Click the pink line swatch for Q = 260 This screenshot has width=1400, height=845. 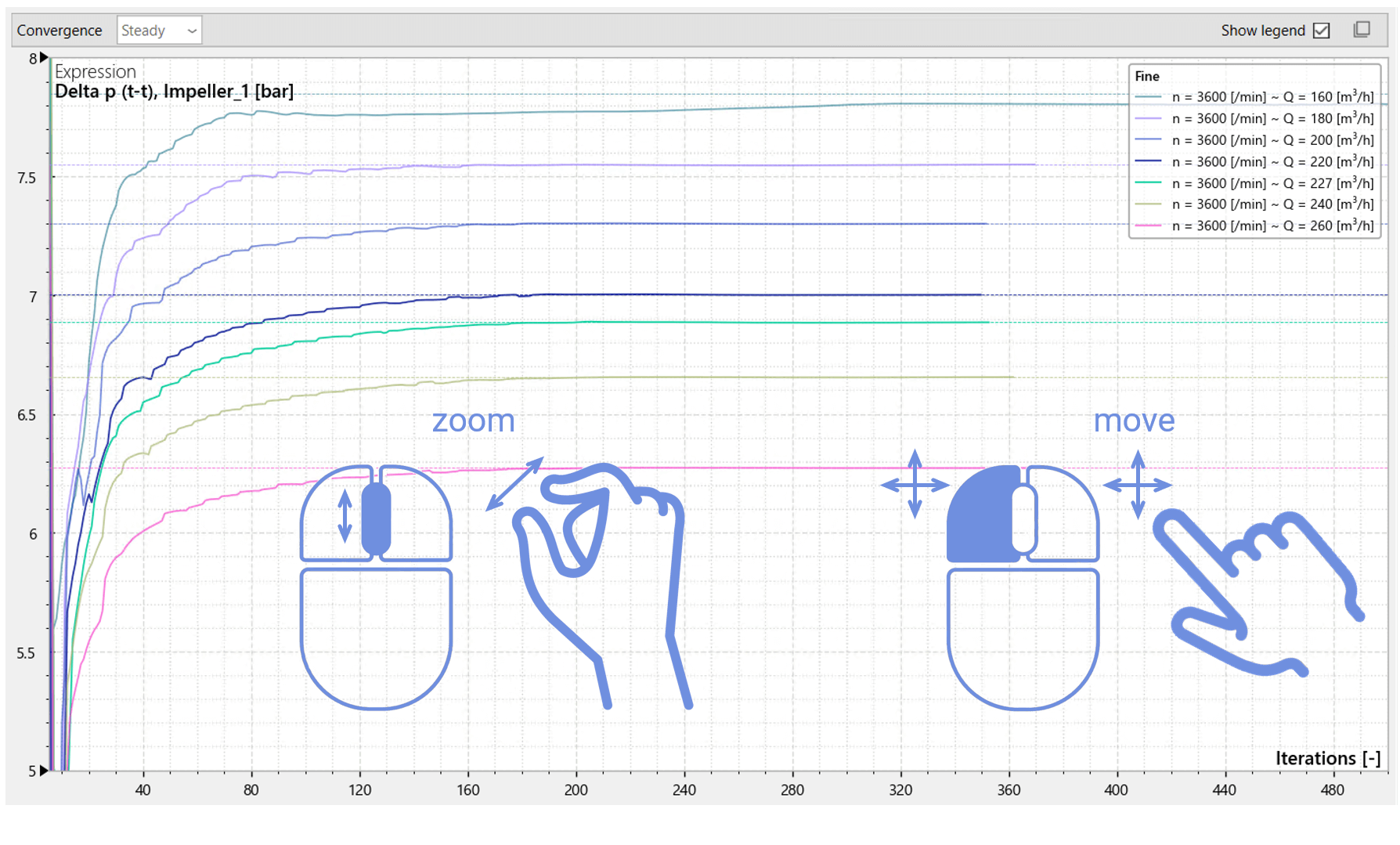(1149, 226)
